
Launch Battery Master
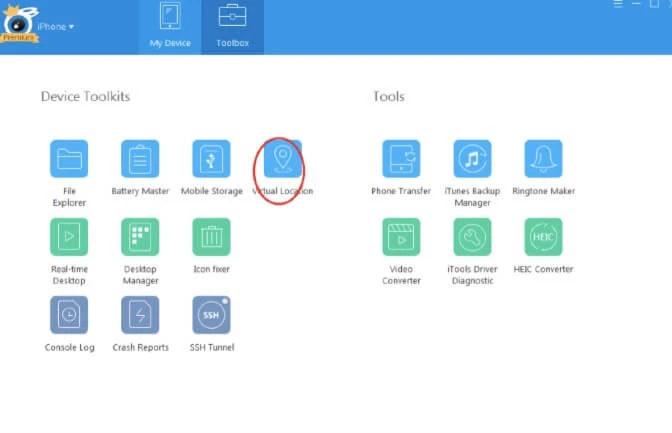coord(140,159)
